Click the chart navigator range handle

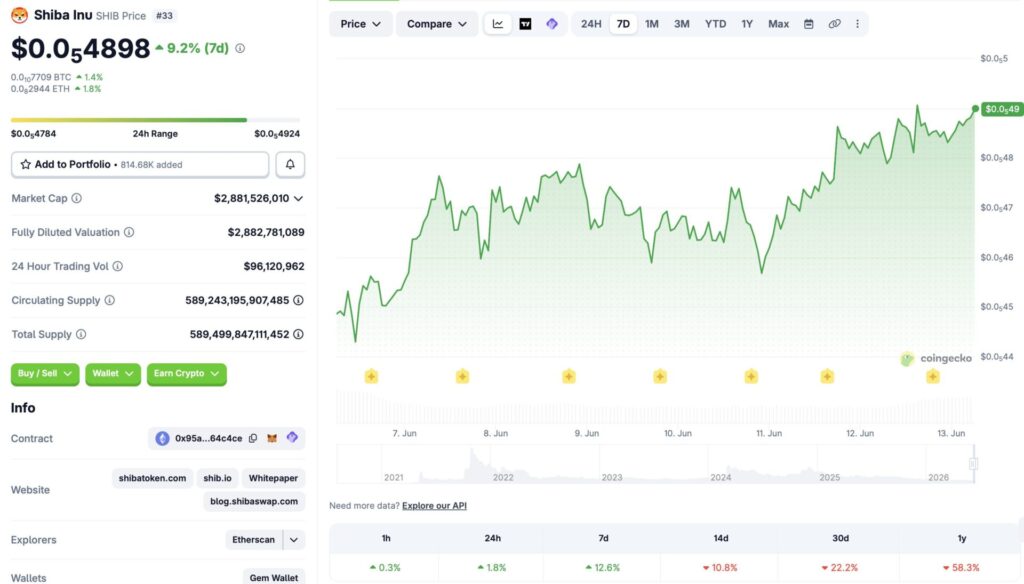pos(973,464)
